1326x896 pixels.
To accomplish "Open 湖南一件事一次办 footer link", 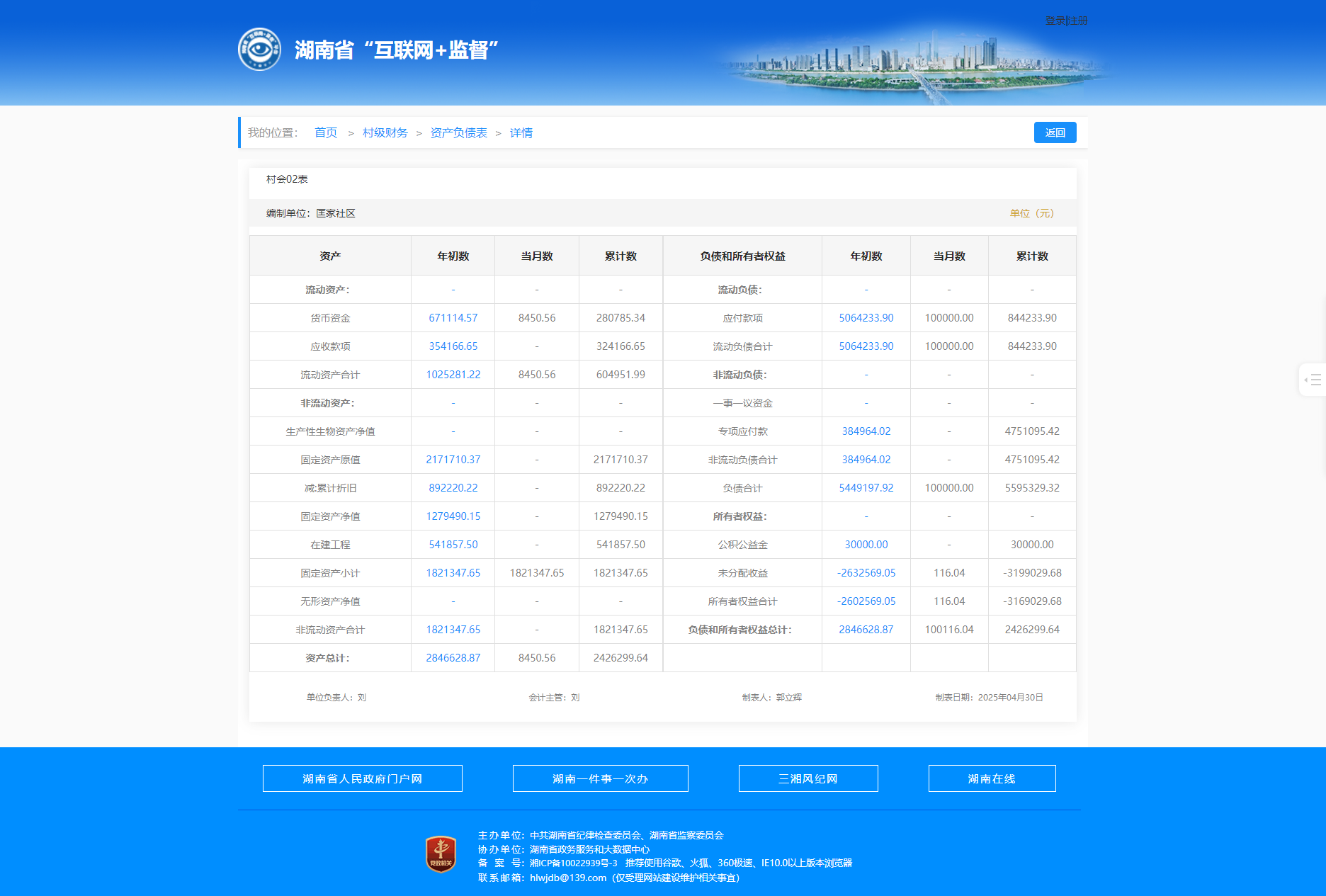I will click(601, 778).
